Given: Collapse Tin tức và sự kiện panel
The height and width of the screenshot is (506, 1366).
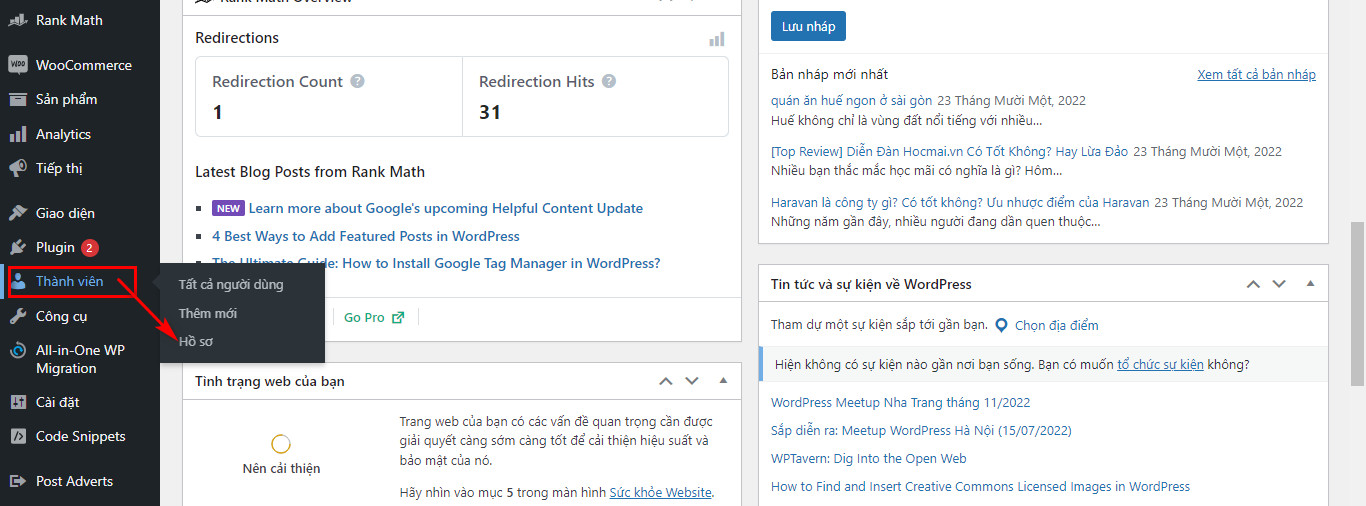Looking at the screenshot, I should 1311,284.
